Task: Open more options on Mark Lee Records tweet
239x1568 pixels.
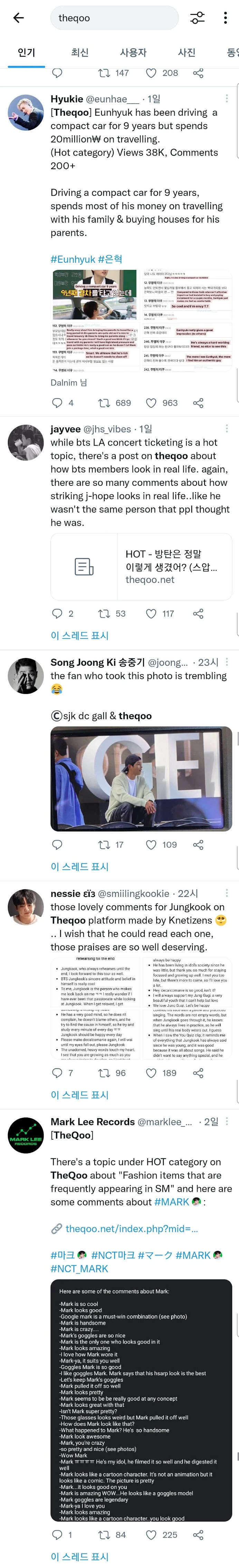Action: [227, 1121]
